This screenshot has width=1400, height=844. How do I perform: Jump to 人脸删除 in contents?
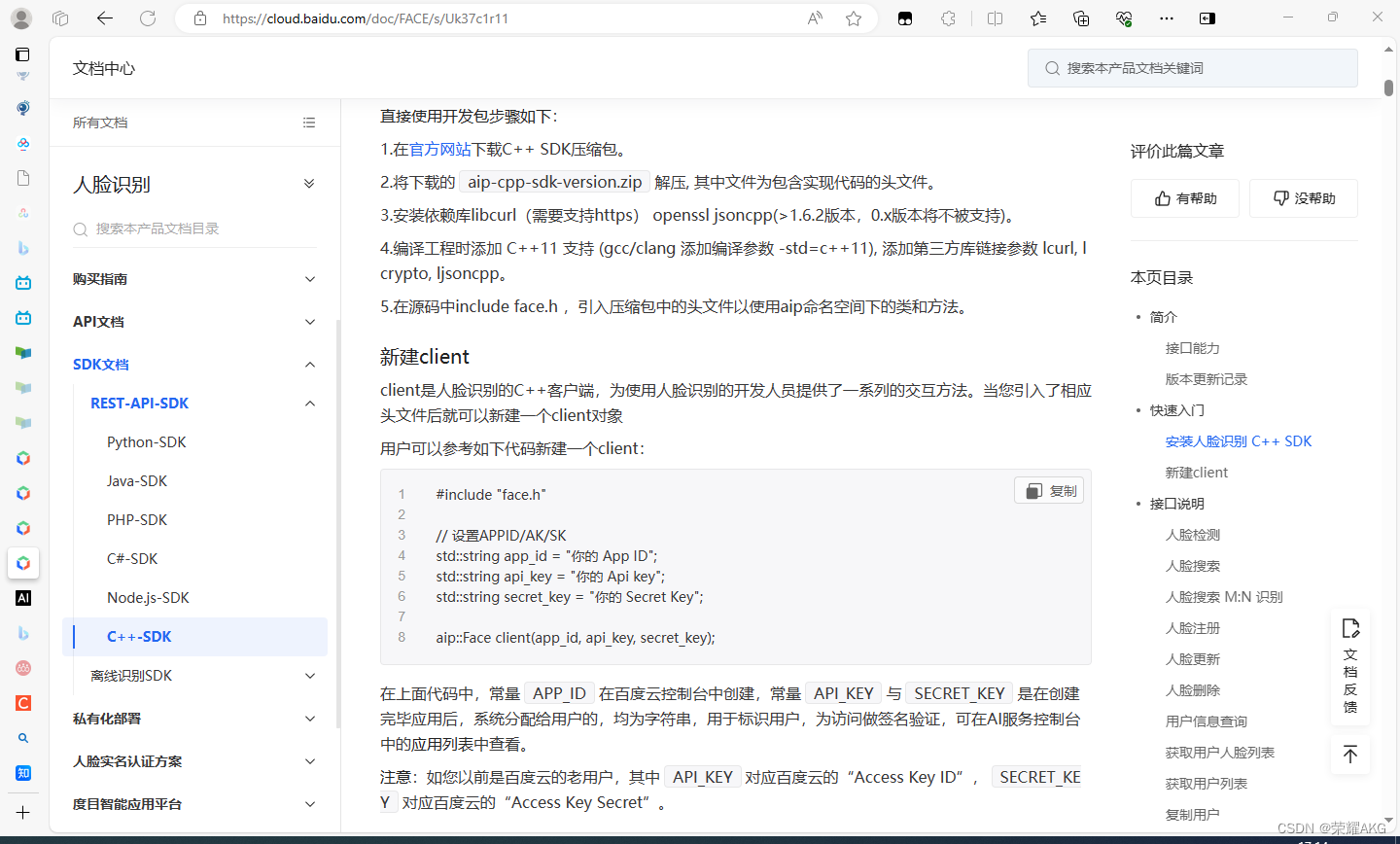(x=1193, y=690)
